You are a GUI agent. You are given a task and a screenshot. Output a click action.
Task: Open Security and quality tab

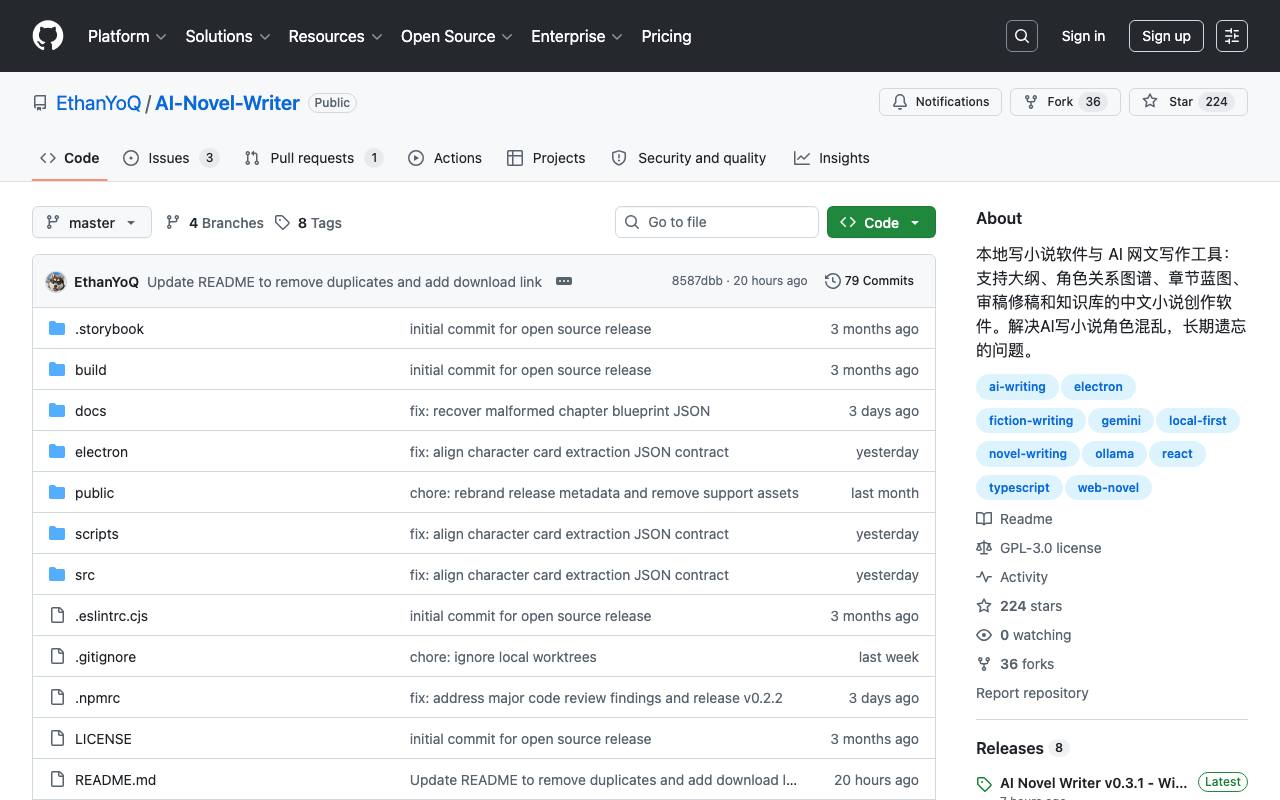(688, 158)
